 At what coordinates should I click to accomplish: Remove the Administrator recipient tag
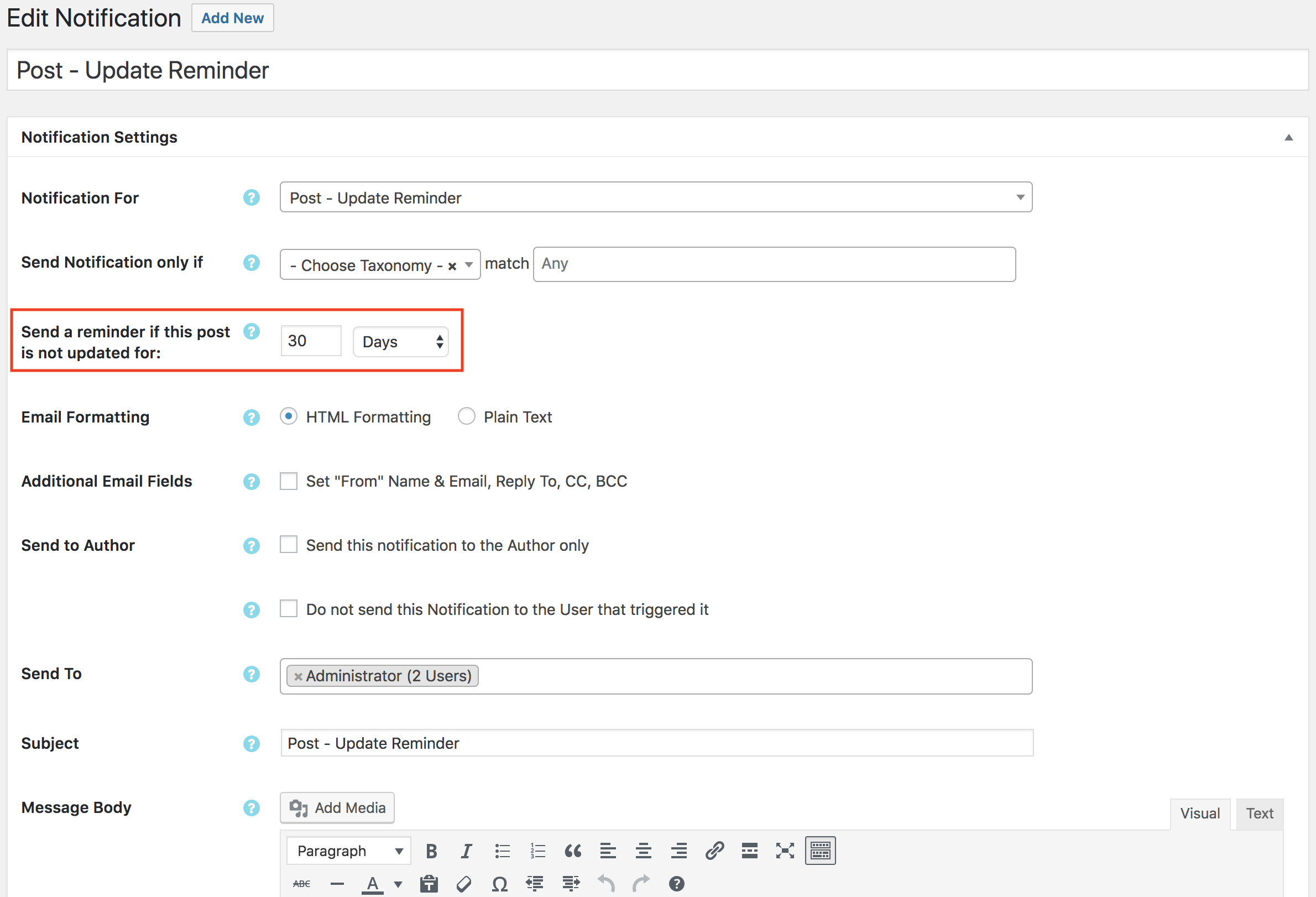[299, 676]
